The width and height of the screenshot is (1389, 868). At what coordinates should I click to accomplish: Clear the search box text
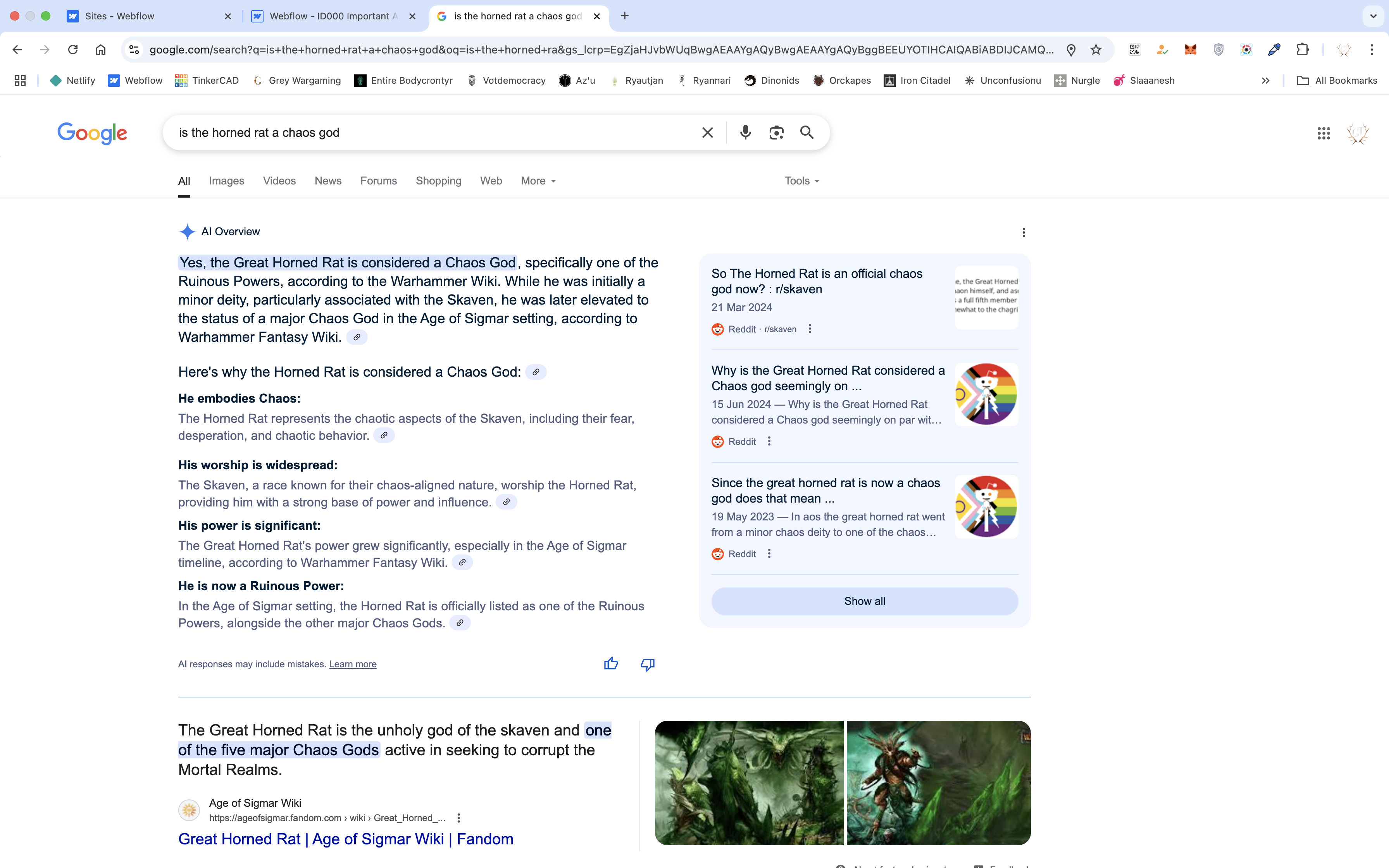[x=707, y=133]
